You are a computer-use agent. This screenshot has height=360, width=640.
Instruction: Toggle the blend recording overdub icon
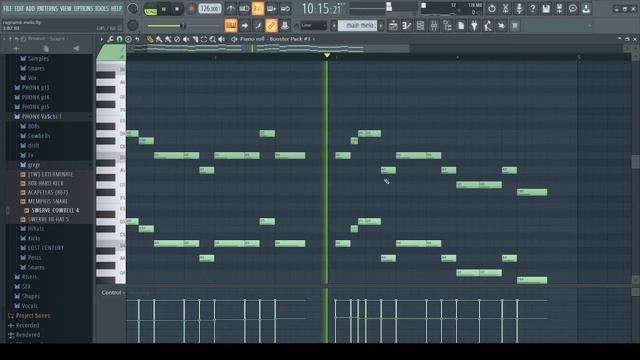[271, 9]
